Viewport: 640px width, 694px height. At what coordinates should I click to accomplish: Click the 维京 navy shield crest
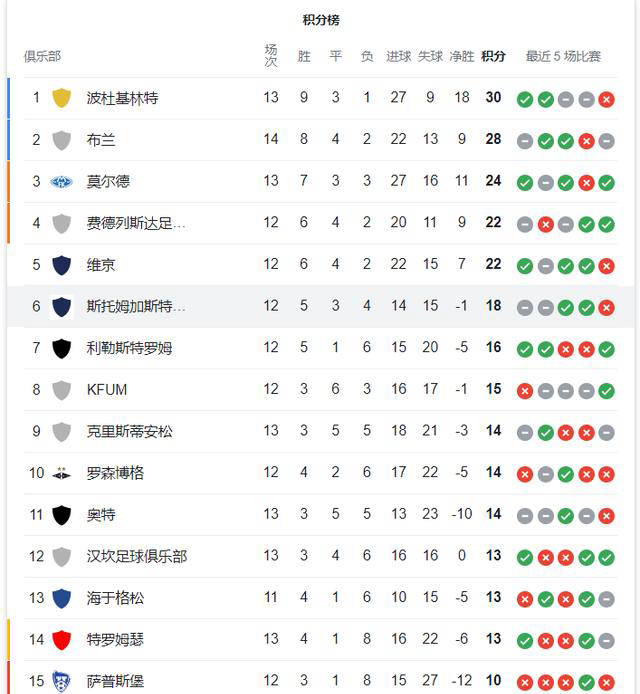[62, 265]
